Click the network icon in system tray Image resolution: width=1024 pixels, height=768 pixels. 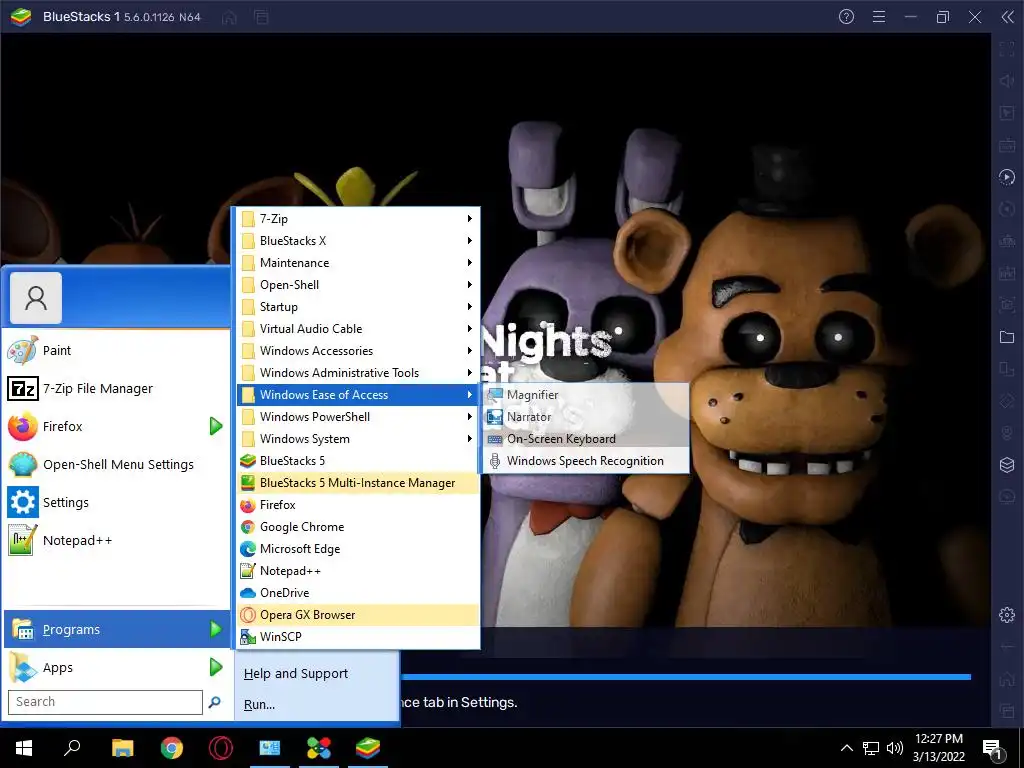(871, 748)
